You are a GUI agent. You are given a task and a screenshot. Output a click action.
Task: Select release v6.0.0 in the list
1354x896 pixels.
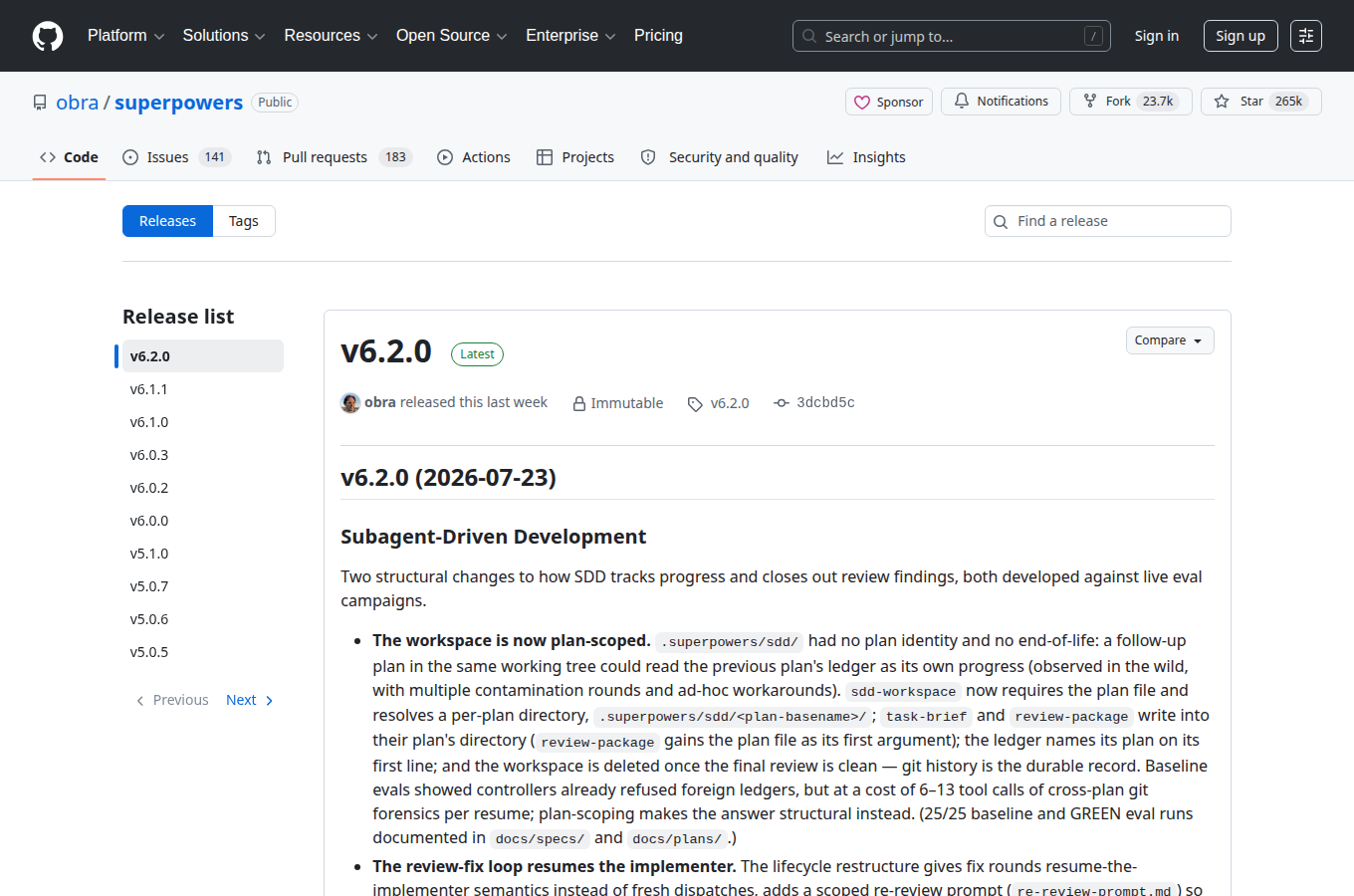pyautogui.click(x=203, y=521)
